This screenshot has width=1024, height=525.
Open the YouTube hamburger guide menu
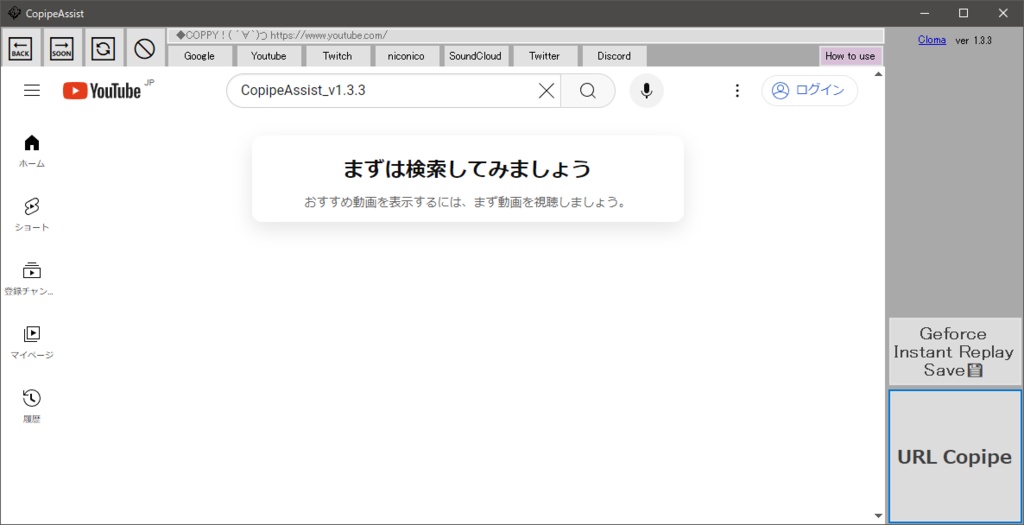pyautogui.click(x=32, y=91)
